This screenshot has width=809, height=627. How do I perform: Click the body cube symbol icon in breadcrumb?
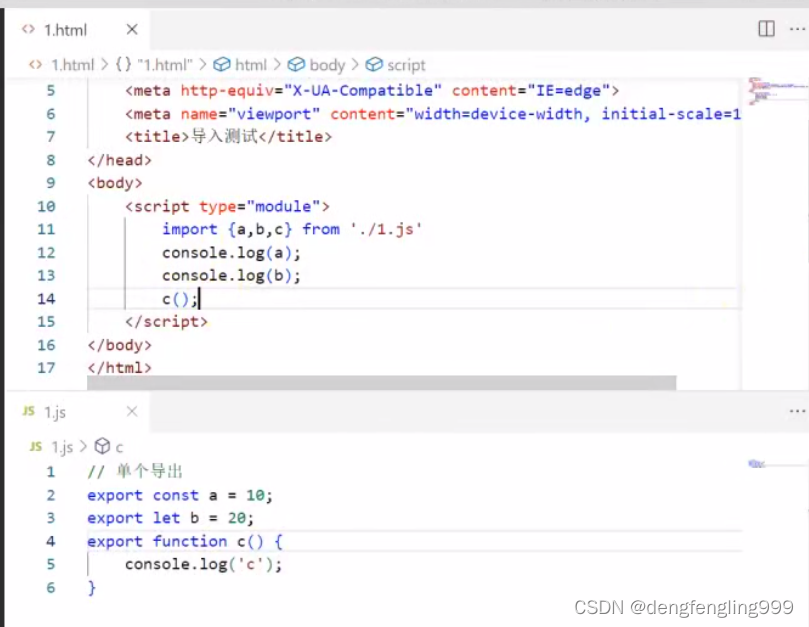point(296,65)
